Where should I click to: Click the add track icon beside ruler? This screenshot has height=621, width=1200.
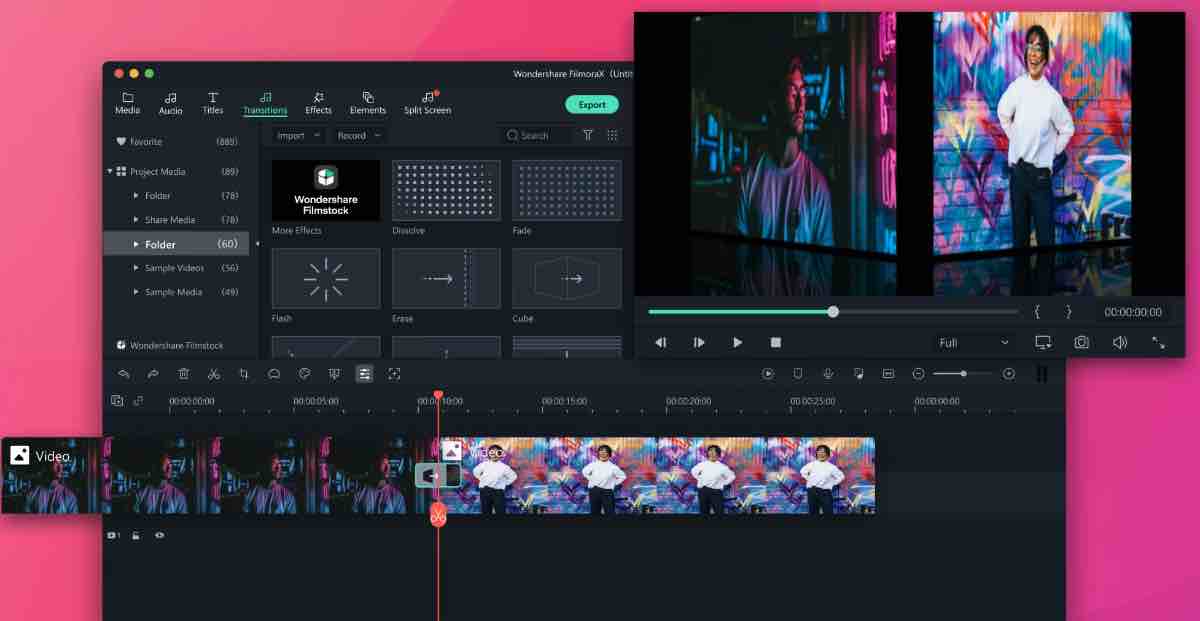(x=117, y=401)
